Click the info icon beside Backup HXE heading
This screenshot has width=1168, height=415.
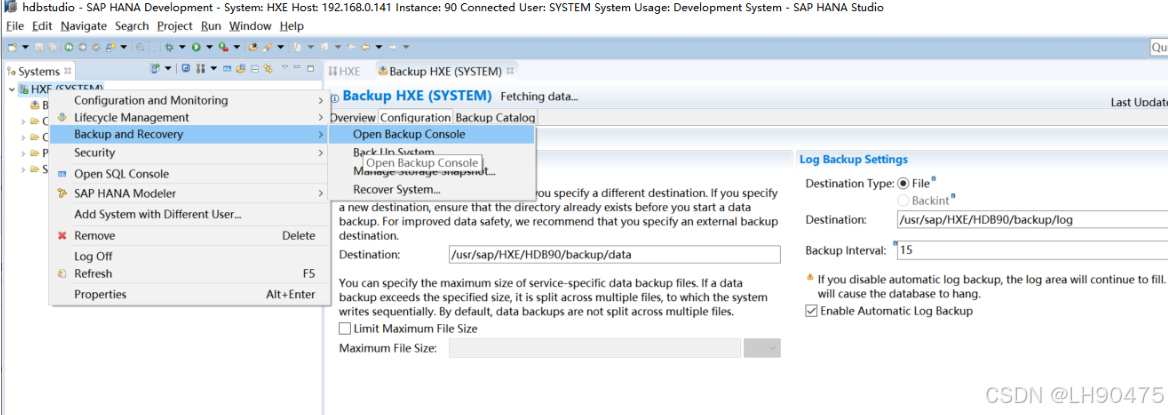pos(334,98)
